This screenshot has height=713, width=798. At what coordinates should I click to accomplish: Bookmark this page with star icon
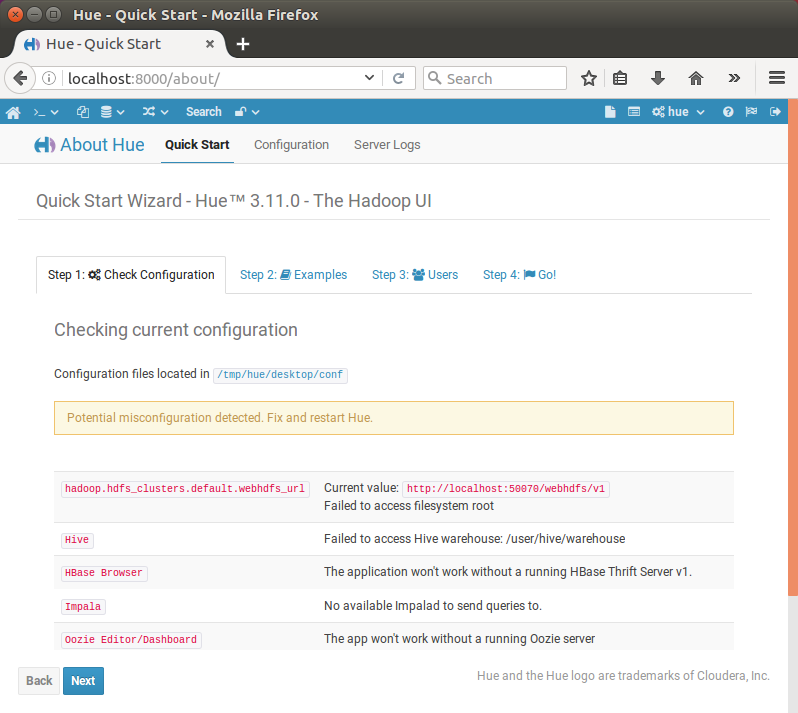(x=588, y=78)
